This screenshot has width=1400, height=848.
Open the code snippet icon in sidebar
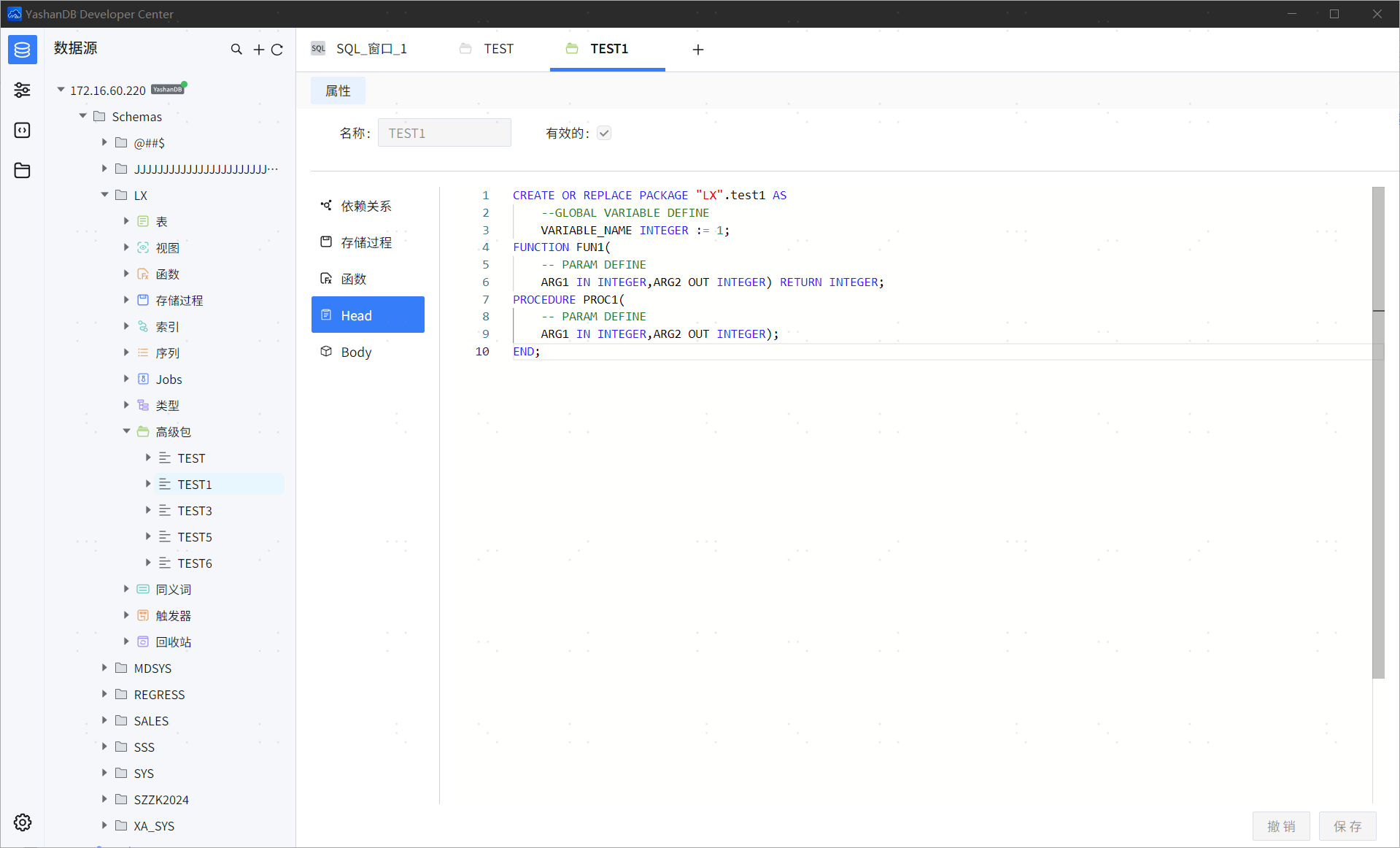[x=22, y=130]
